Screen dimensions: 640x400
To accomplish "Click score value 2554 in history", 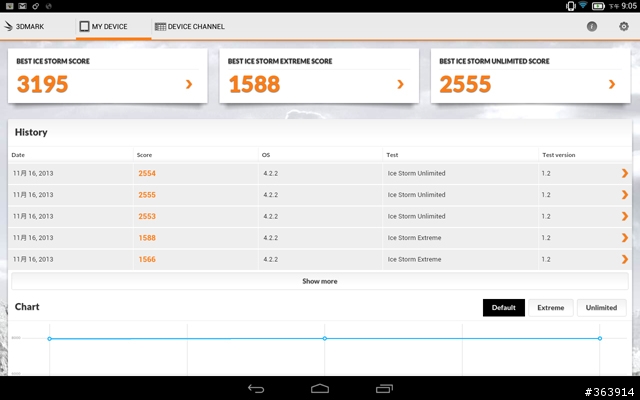I will (x=147, y=173).
